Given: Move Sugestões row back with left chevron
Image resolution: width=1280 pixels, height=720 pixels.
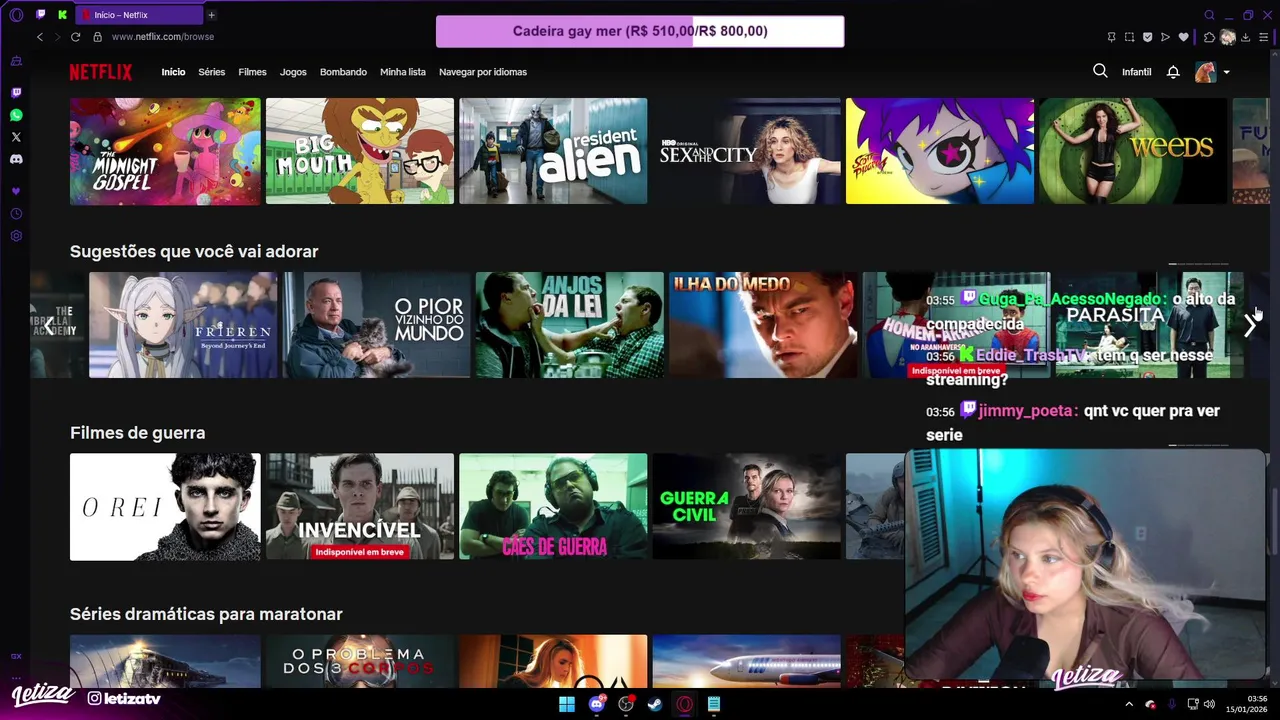Looking at the screenshot, I should coord(48,325).
